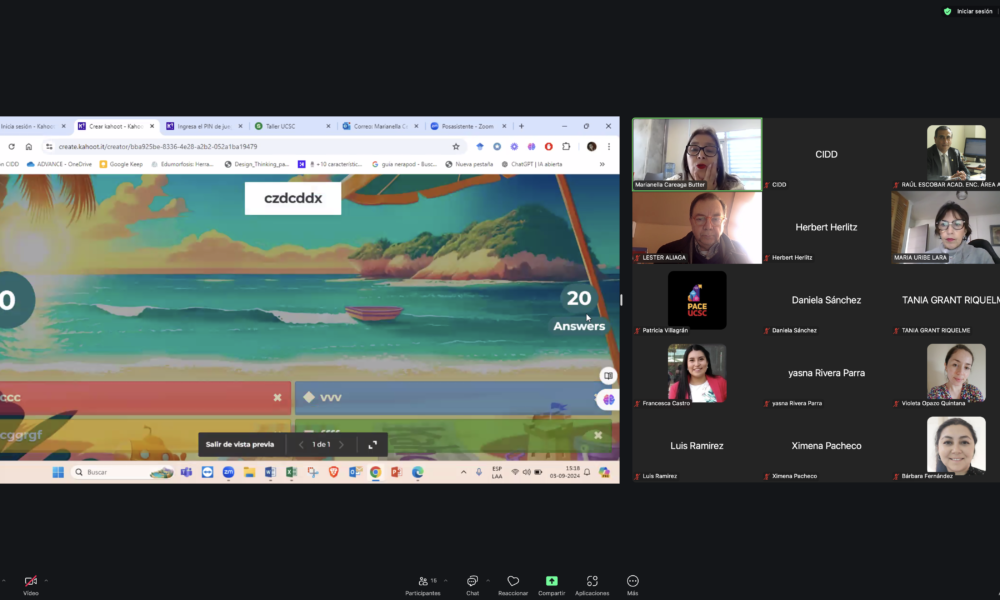Switch to the Ingresa el PIN de juego tab
Screen dimensions: 1000x600
click(204, 126)
